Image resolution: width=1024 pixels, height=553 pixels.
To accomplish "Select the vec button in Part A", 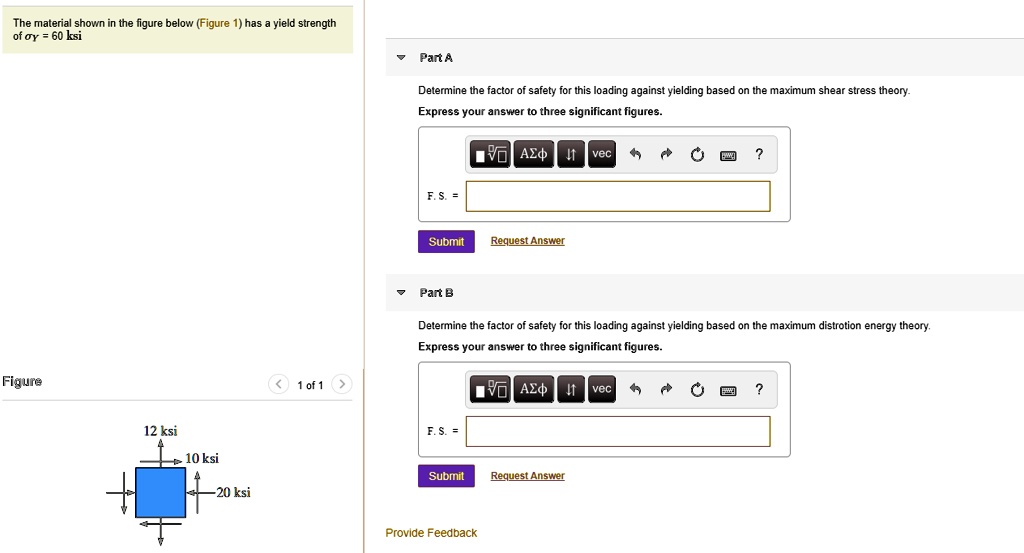I will (x=601, y=154).
